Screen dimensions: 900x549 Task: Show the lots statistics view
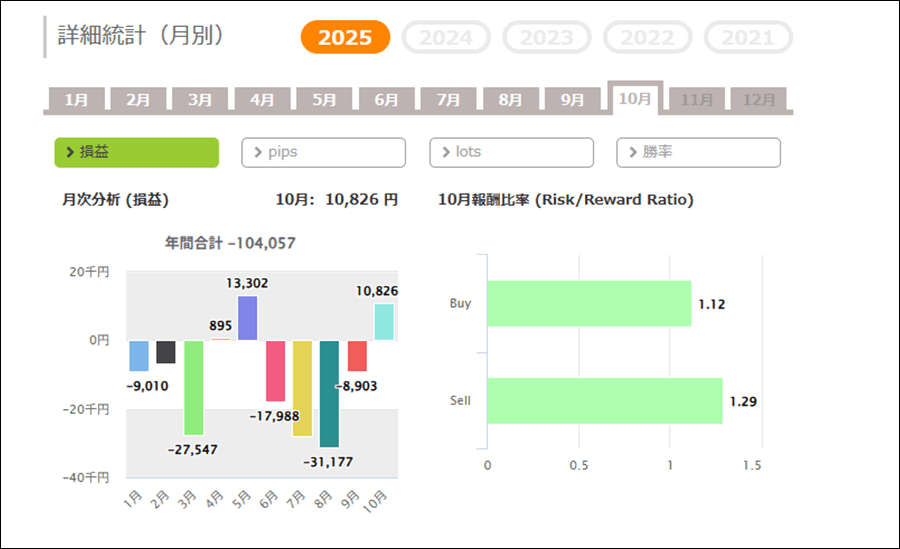[x=511, y=152]
